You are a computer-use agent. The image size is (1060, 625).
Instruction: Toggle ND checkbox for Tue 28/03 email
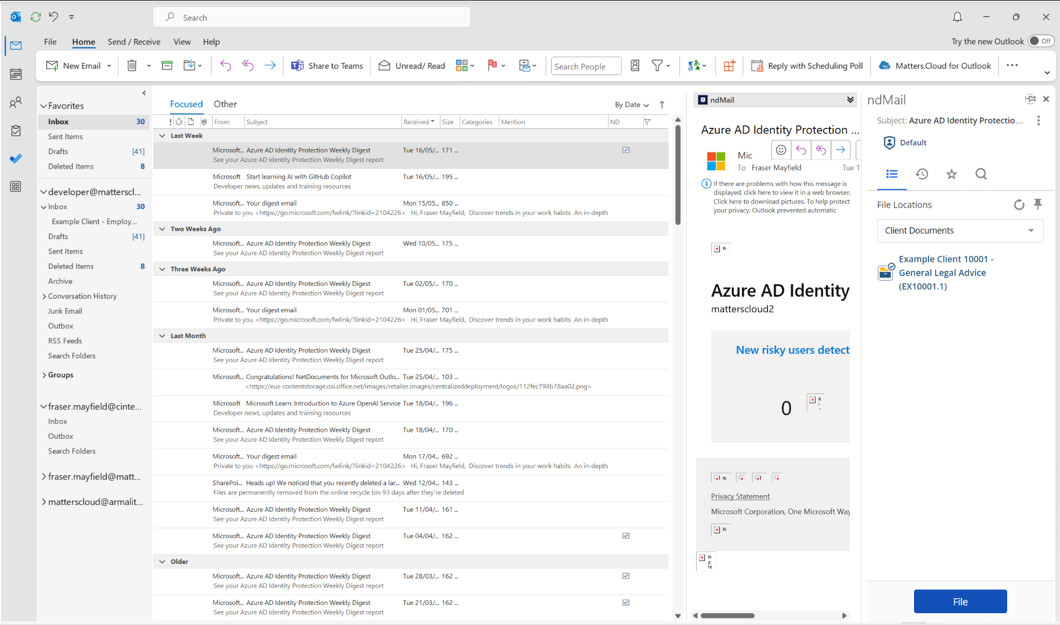coord(626,576)
